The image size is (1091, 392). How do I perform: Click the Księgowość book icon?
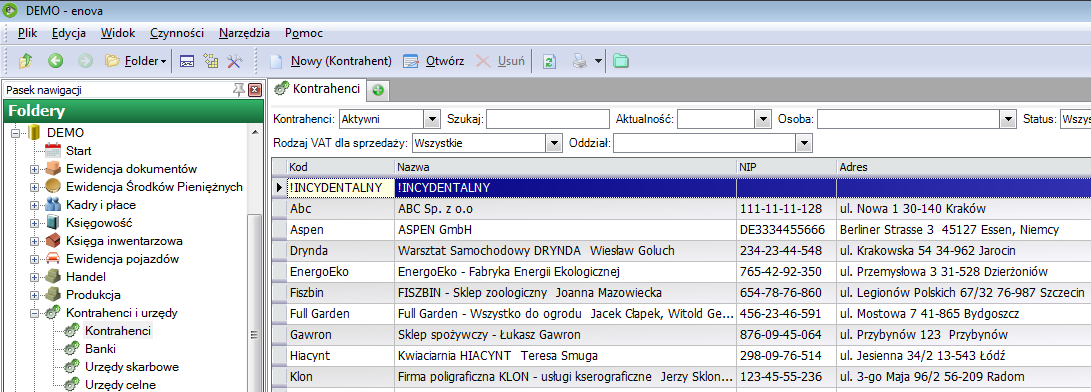tap(53, 223)
